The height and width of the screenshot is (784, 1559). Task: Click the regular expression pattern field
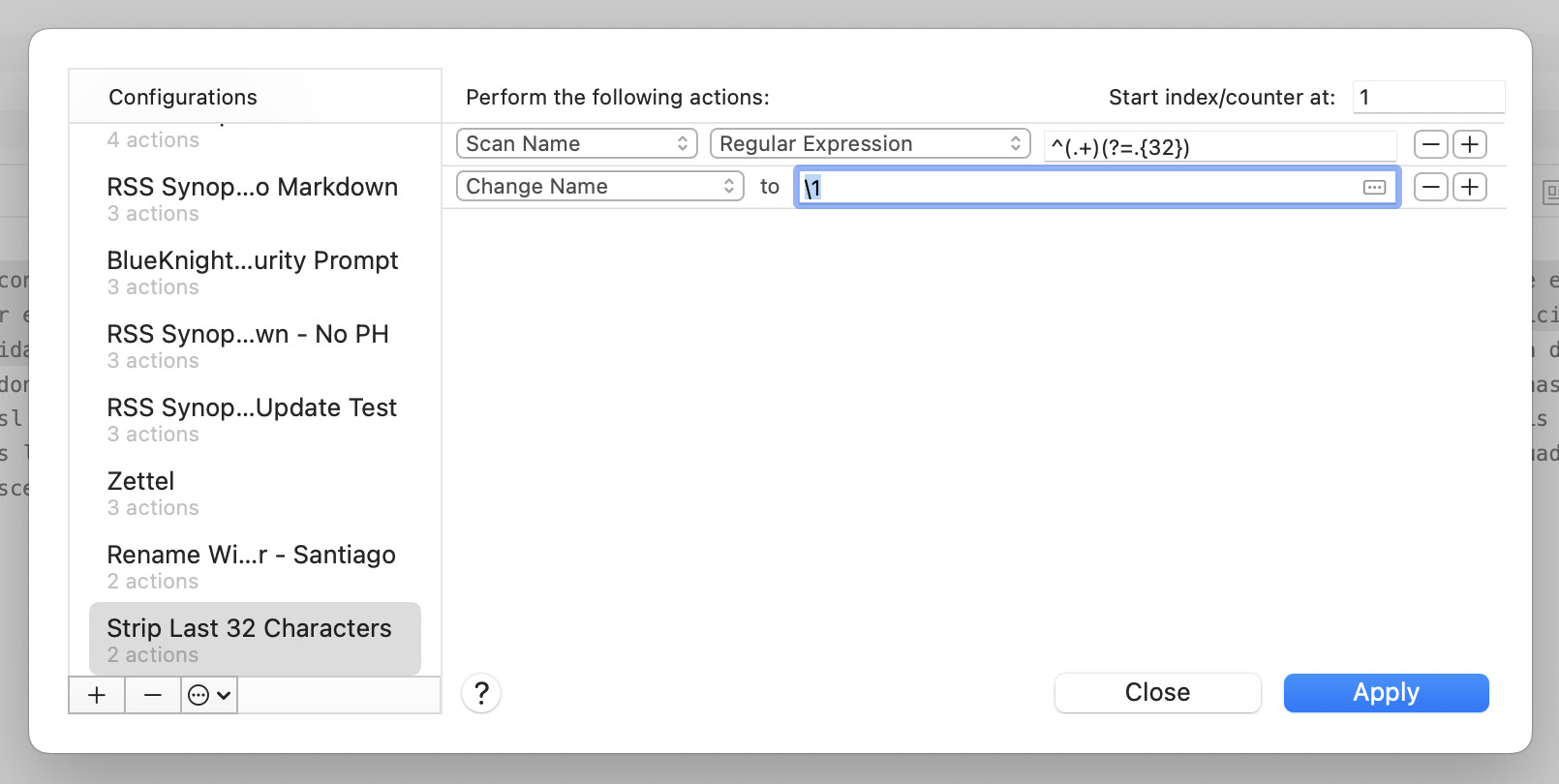1219,147
